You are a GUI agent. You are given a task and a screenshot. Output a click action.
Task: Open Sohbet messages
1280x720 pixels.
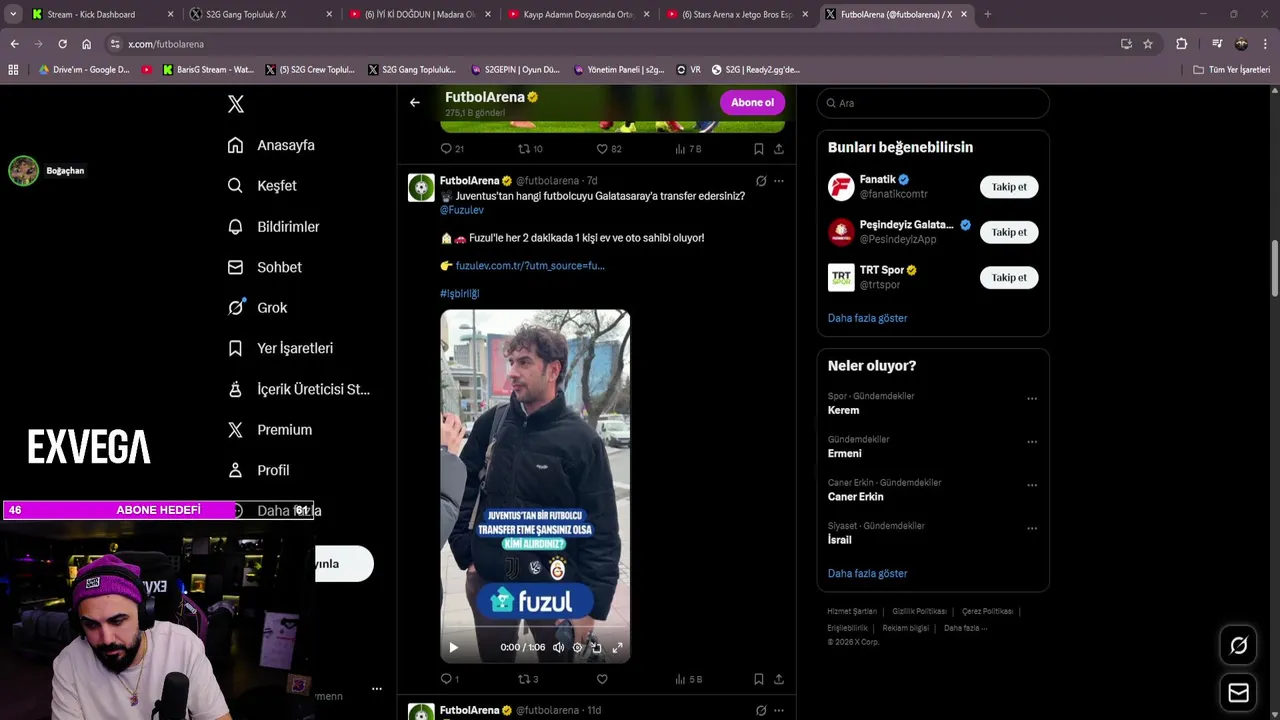tap(264, 267)
